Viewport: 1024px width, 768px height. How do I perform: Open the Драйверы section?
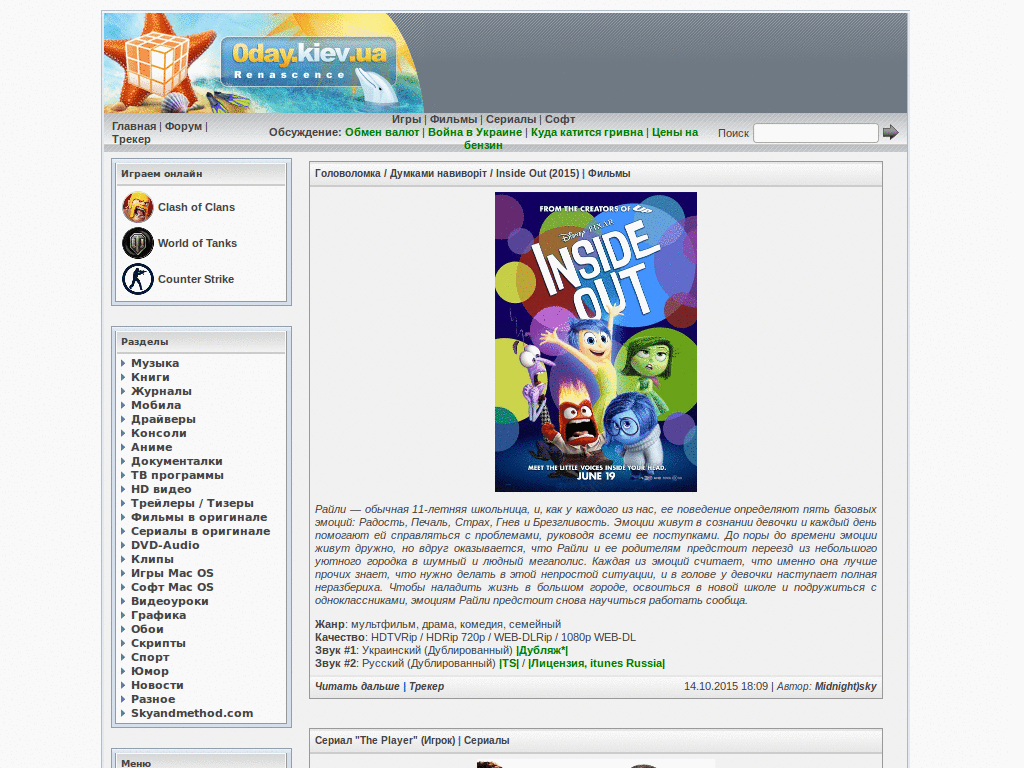(x=163, y=419)
